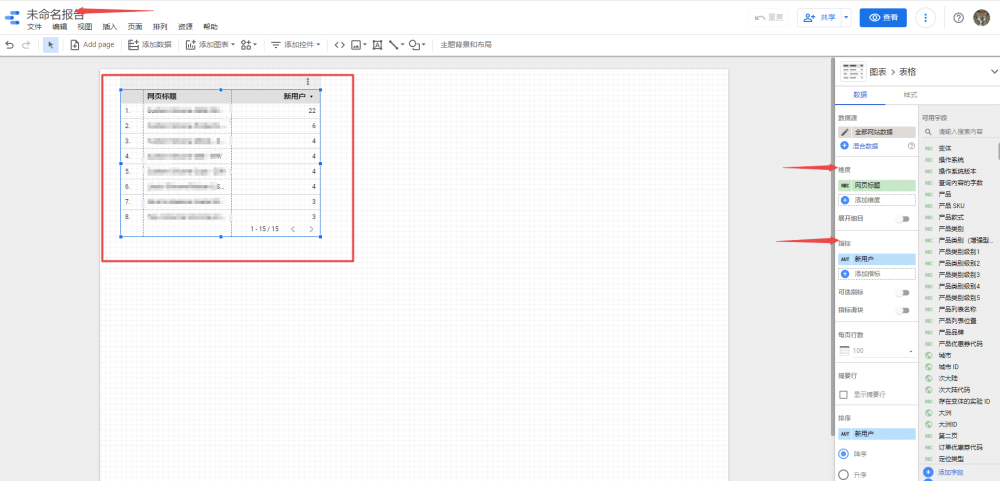The image size is (1000, 481).
Task: Switch to the 样式 tab
Action: [x=910, y=94]
